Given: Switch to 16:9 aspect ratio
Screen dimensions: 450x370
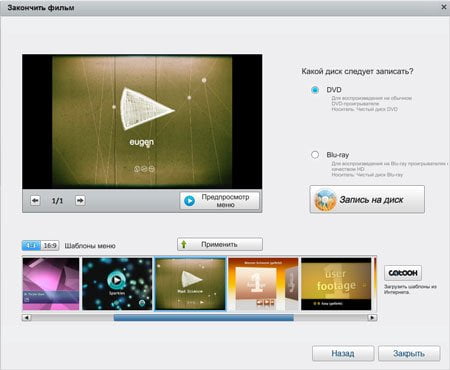Looking at the screenshot, I should coord(50,246).
